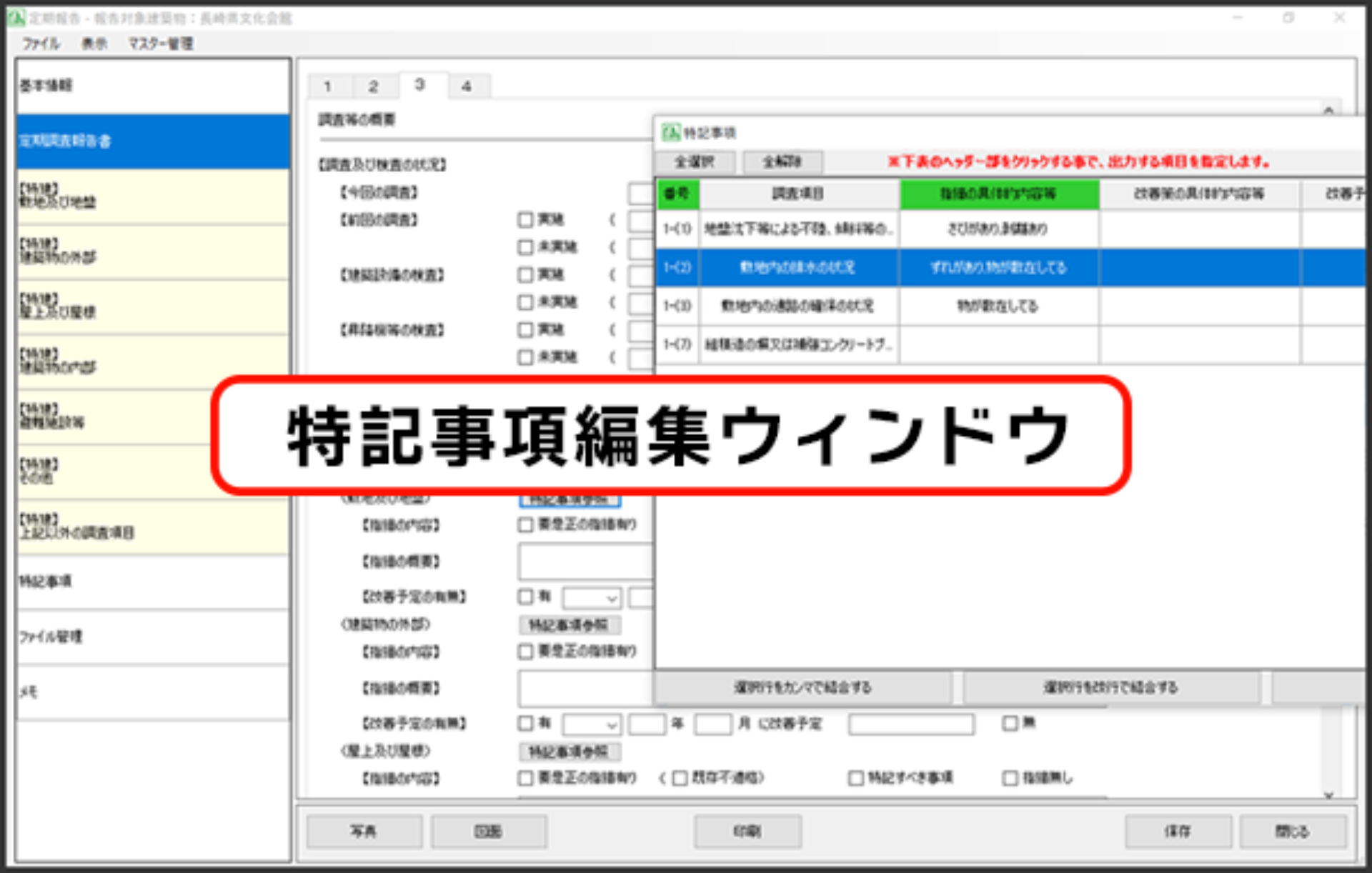The width and height of the screenshot is (1372, 873).
Task: Click the 番号 column header
Action: [x=677, y=194]
